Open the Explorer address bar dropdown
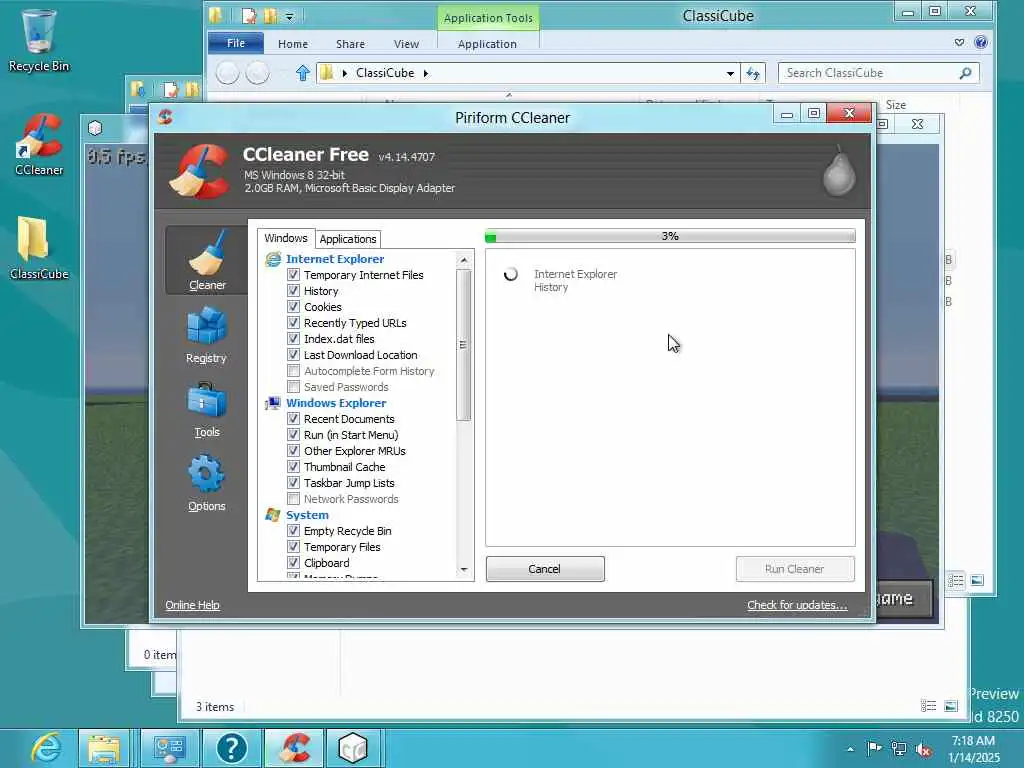Screen dimensions: 1024x768 pyautogui.click(x=730, y=73)
